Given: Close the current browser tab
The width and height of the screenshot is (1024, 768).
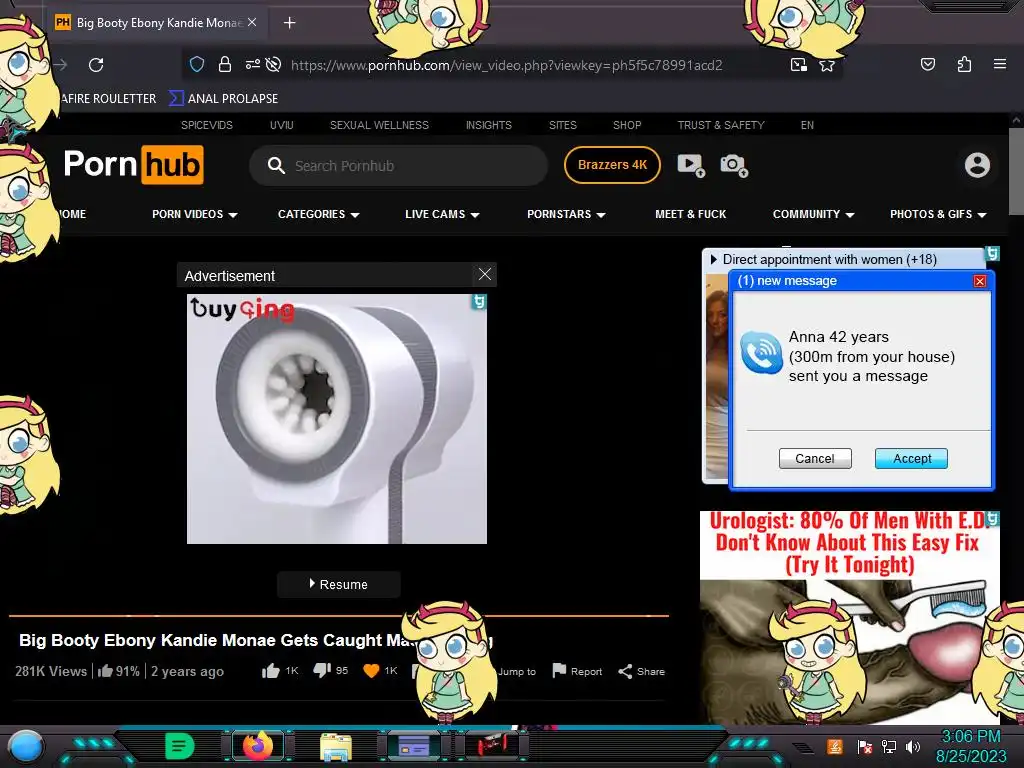Looking at the screenshot, I should click(x=252, y=22).
